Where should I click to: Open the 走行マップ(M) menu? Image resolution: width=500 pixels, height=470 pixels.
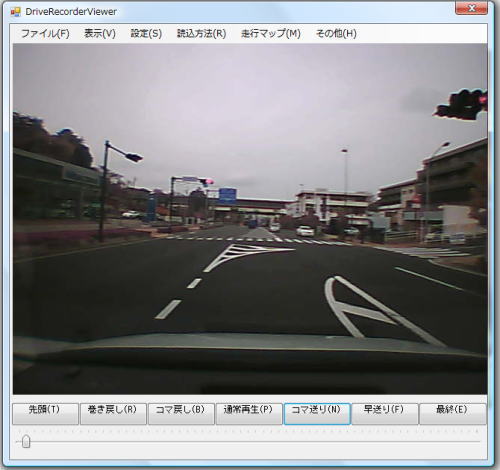tap(271, 34)
